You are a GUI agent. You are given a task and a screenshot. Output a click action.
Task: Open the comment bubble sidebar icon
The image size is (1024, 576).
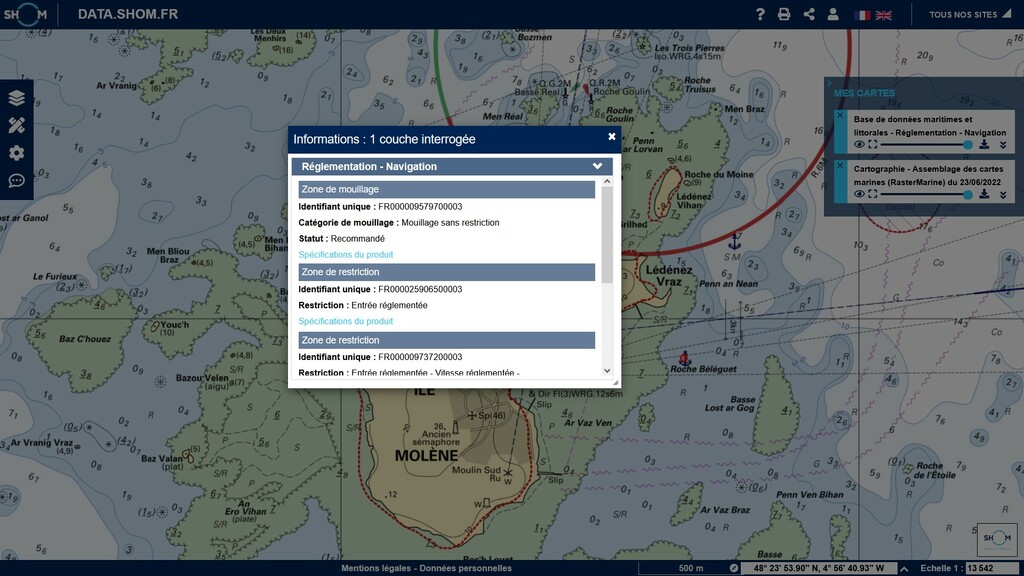pyautogui.click(x=16, y=180)
